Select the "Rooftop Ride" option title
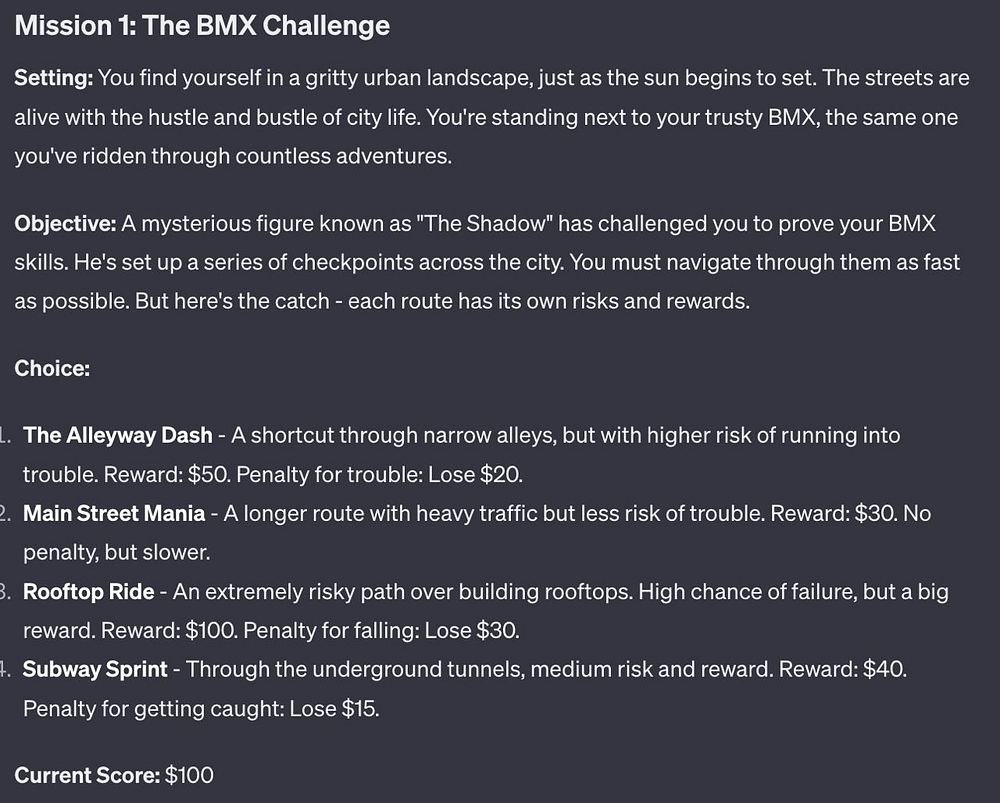 point(88,591)
